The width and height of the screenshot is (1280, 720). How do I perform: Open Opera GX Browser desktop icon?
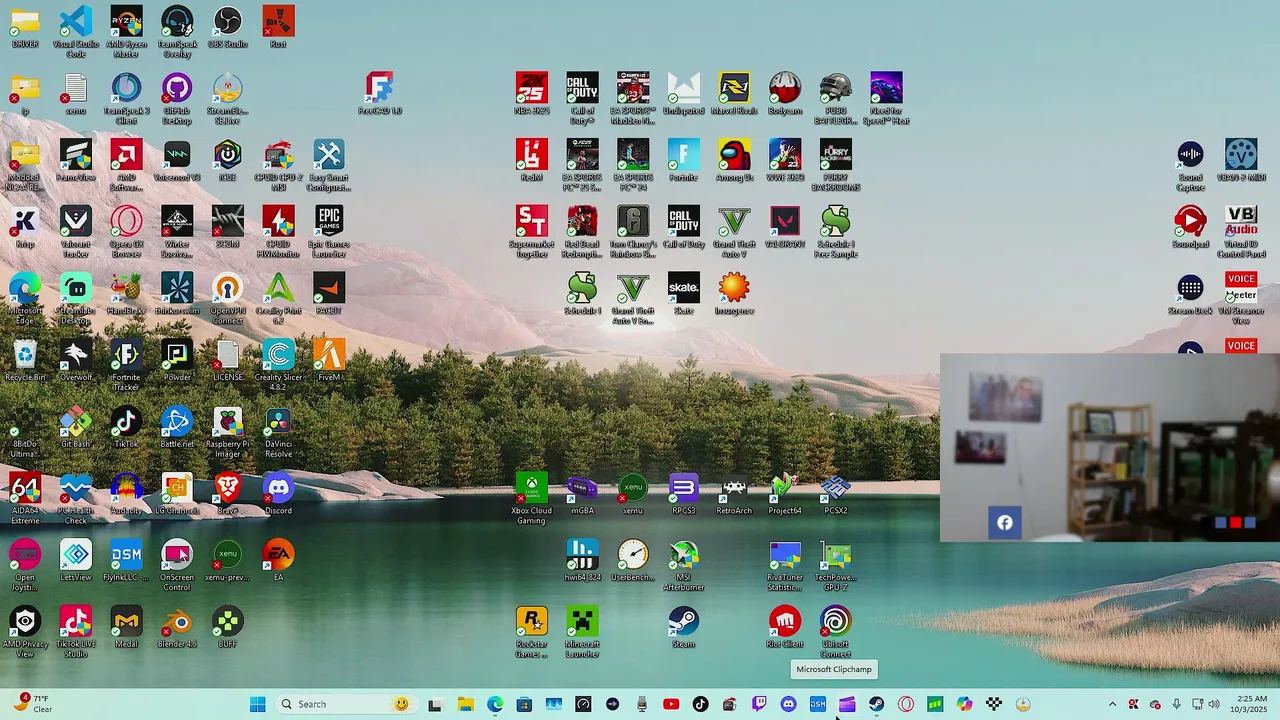pyautogui.click(x=126, y=231)
